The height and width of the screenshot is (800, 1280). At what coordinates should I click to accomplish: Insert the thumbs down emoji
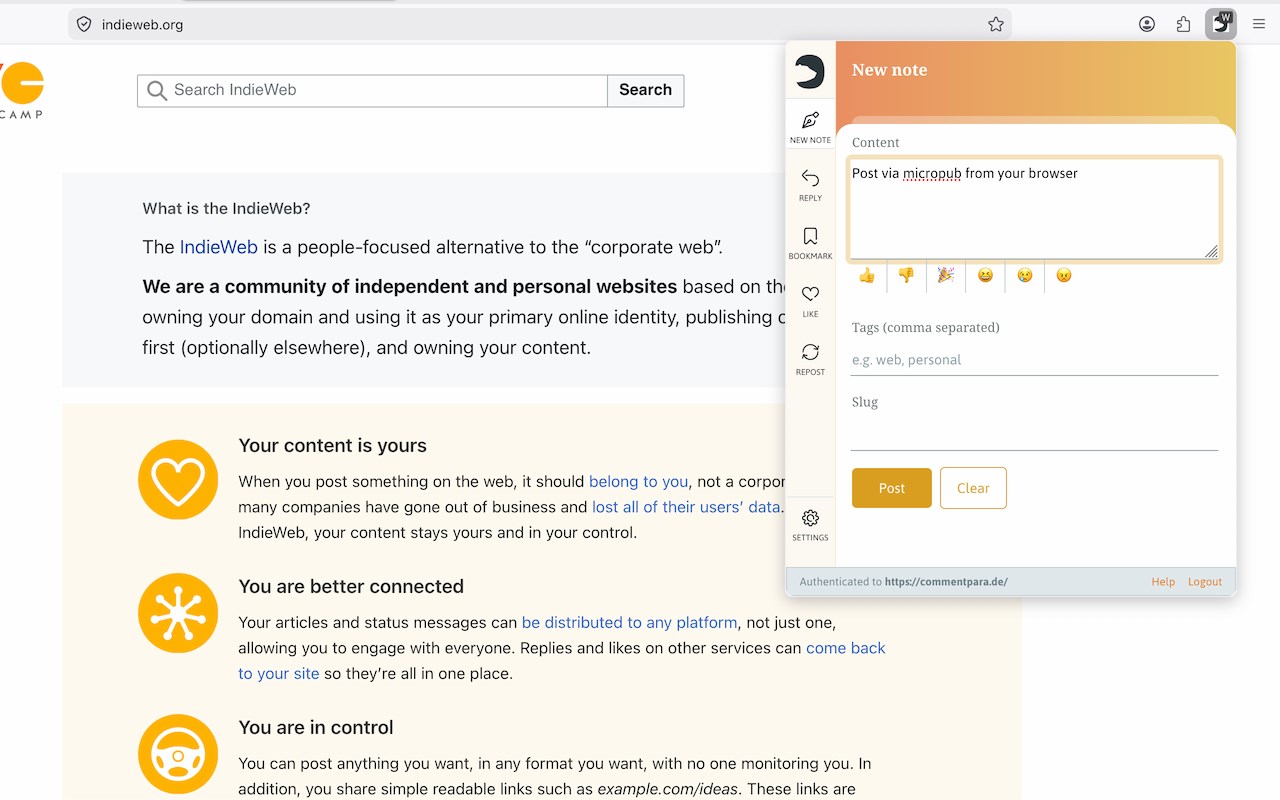[906, 275]
